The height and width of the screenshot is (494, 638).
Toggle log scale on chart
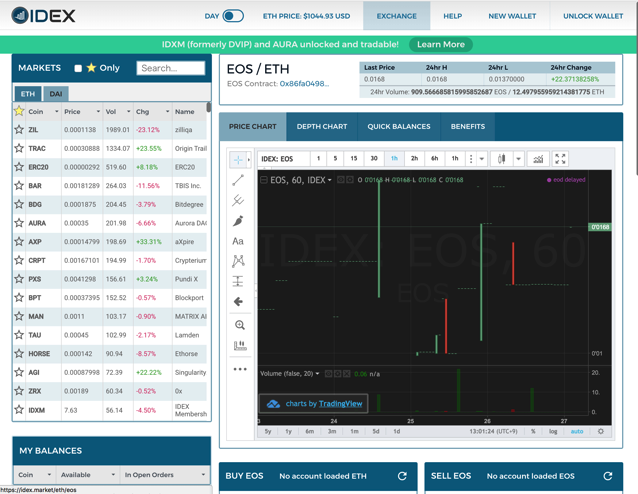[x=553, y=431]
